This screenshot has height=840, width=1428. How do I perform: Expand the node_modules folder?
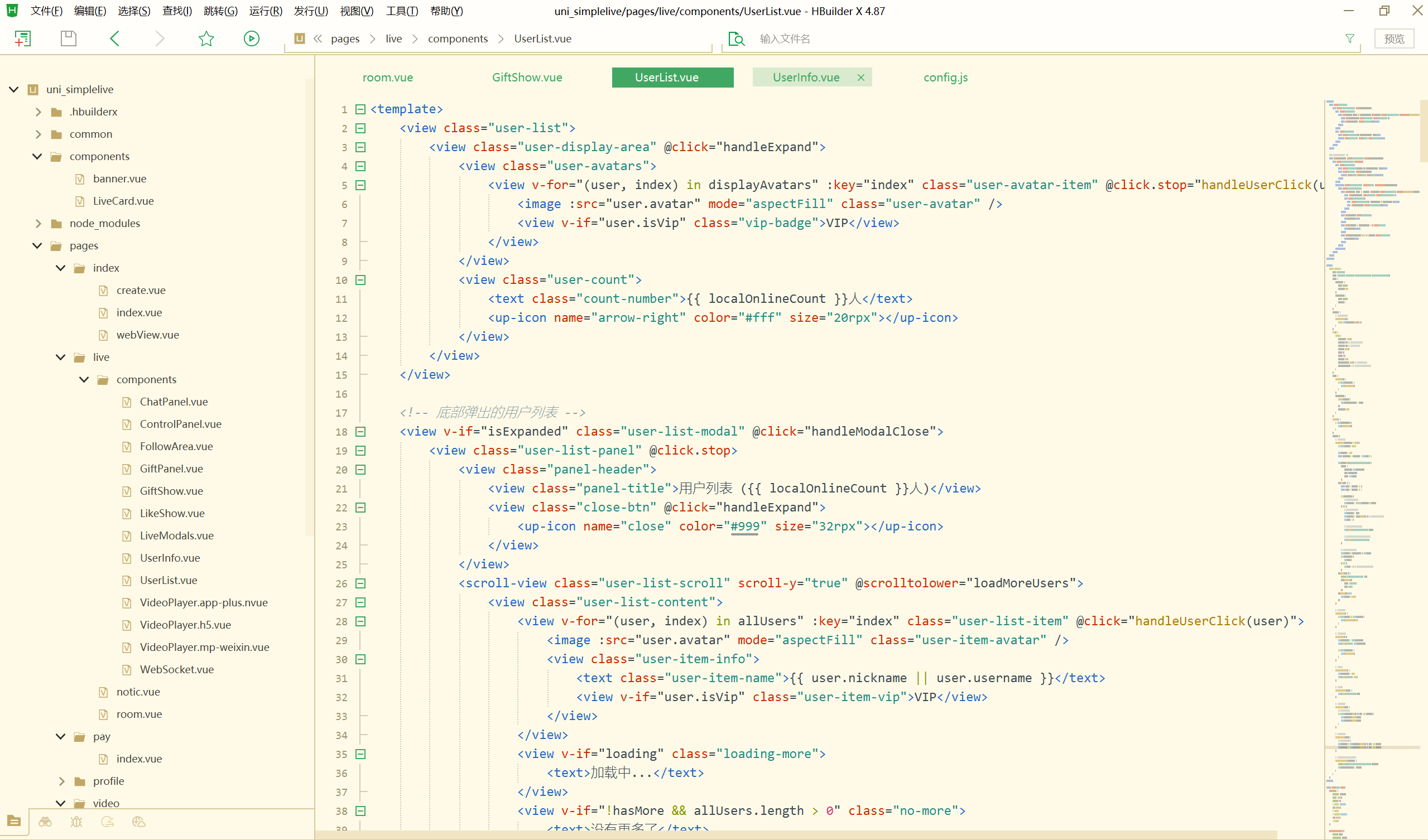[38, 223]
